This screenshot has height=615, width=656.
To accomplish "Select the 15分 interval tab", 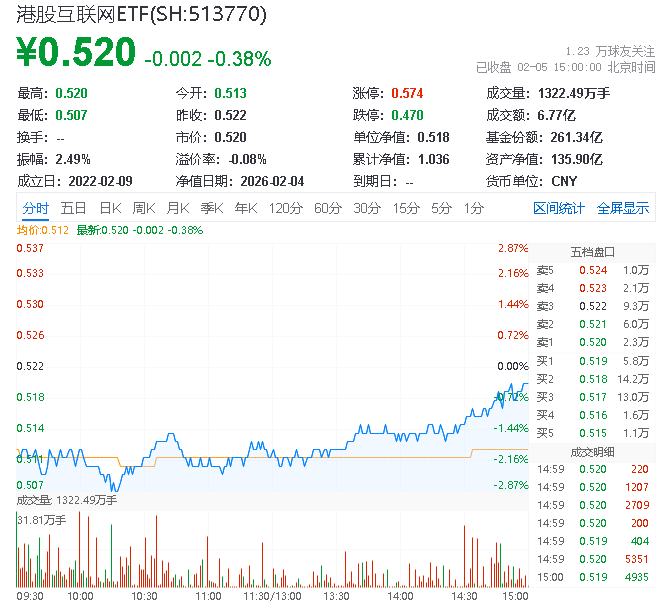I will pos(405,208).
